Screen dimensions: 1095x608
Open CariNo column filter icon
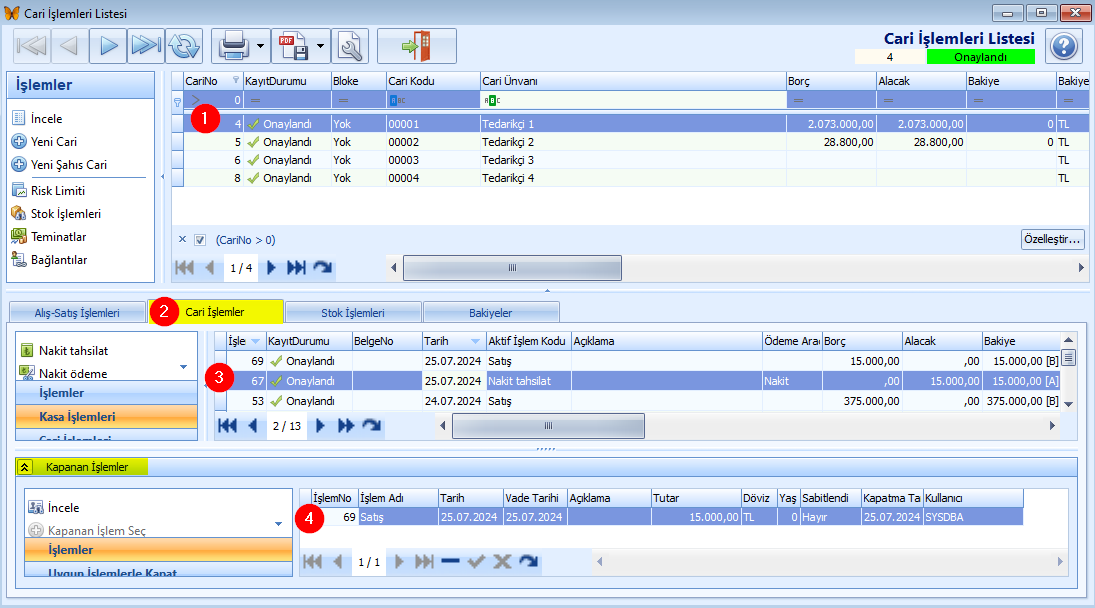235,80
